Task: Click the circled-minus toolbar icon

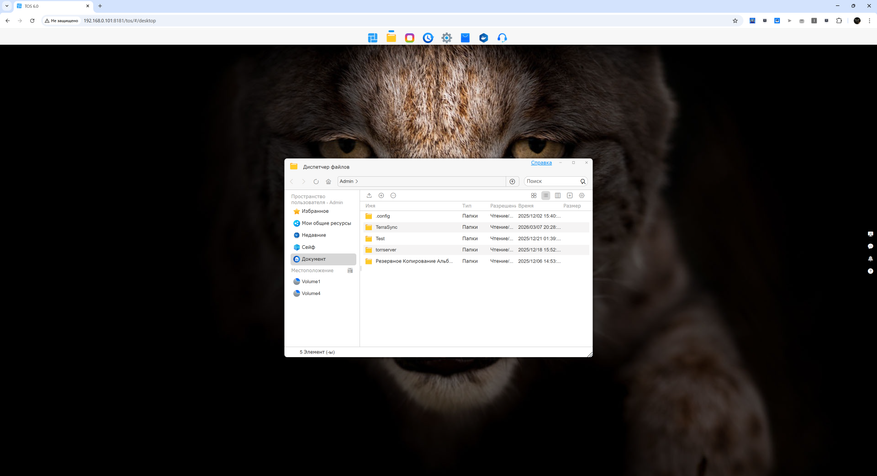Action: [393, 195]
